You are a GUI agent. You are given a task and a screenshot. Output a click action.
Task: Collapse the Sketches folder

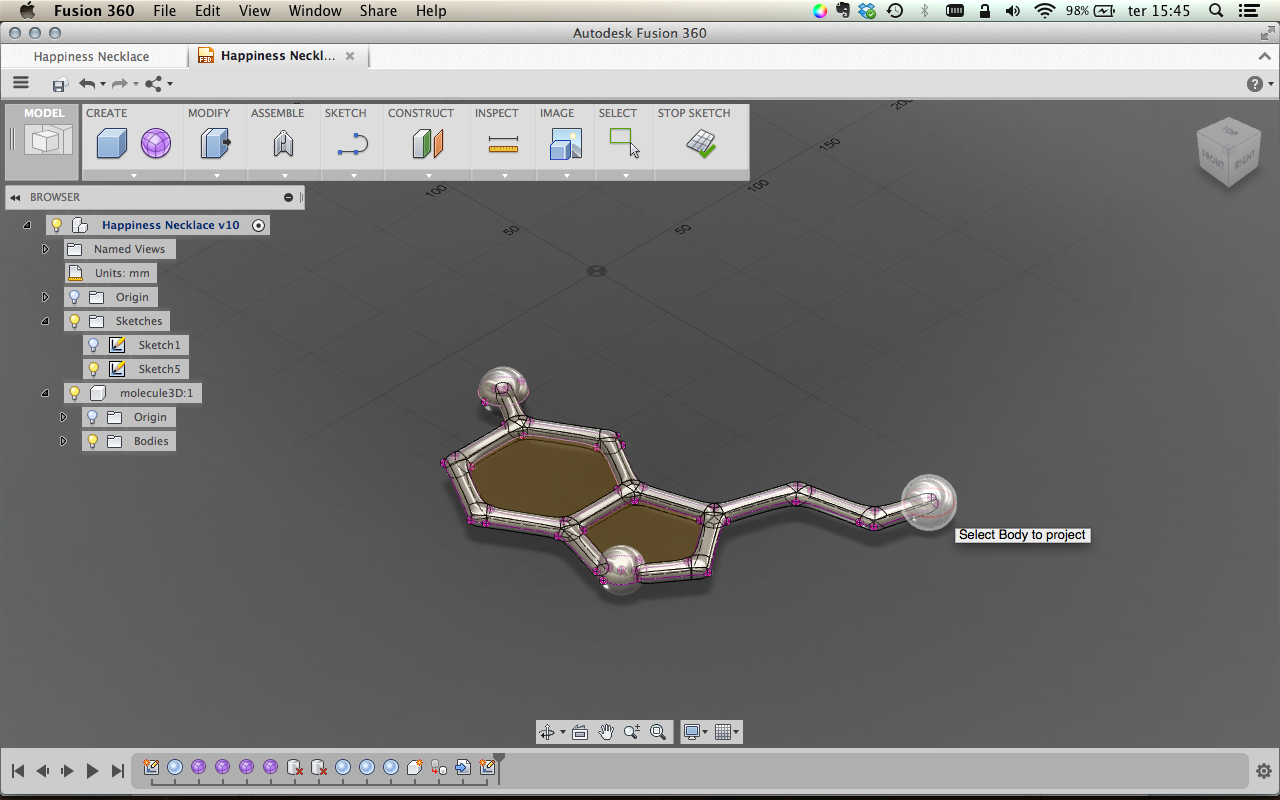(x=45, y=321)
